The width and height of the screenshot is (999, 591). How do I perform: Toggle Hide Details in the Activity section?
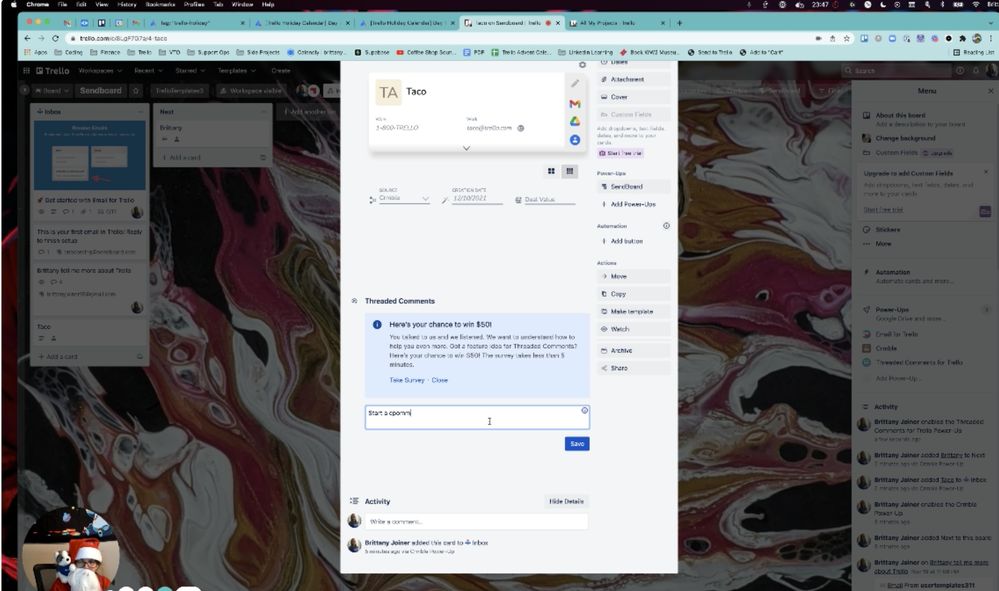[x=567, y=501]
